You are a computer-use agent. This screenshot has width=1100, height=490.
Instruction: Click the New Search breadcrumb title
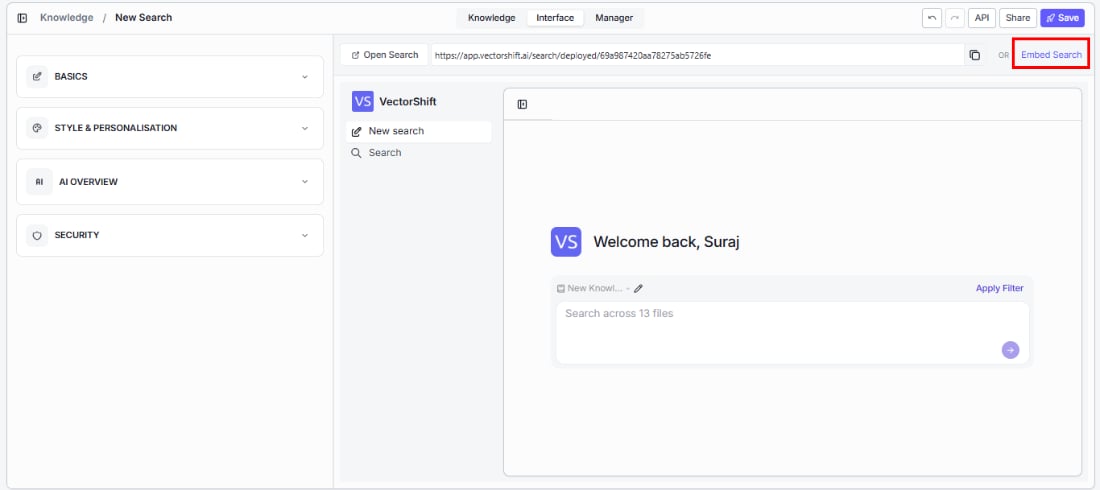point(143,18)
